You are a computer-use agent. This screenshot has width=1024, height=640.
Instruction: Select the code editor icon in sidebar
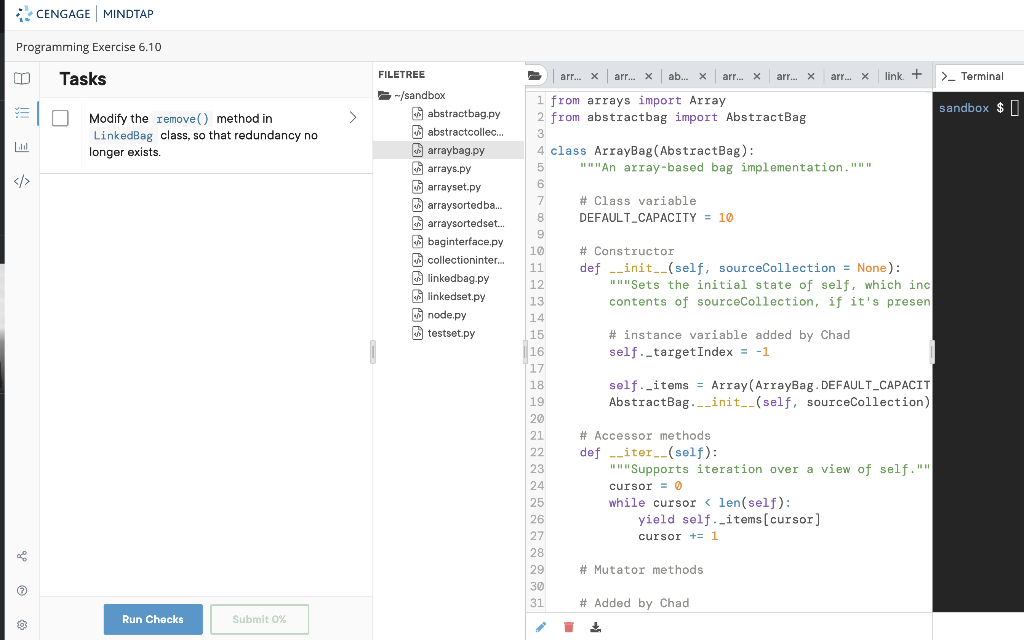[x=22, y=180]
